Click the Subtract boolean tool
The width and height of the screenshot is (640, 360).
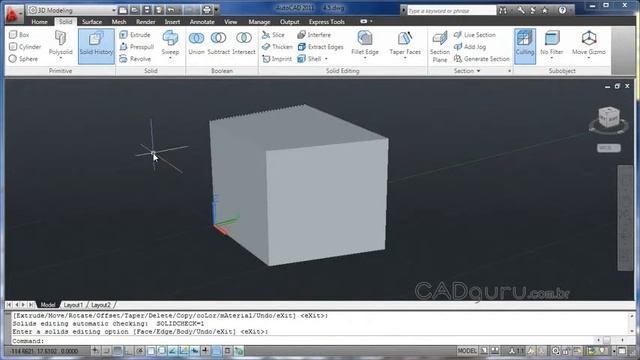tap(218, 43)
